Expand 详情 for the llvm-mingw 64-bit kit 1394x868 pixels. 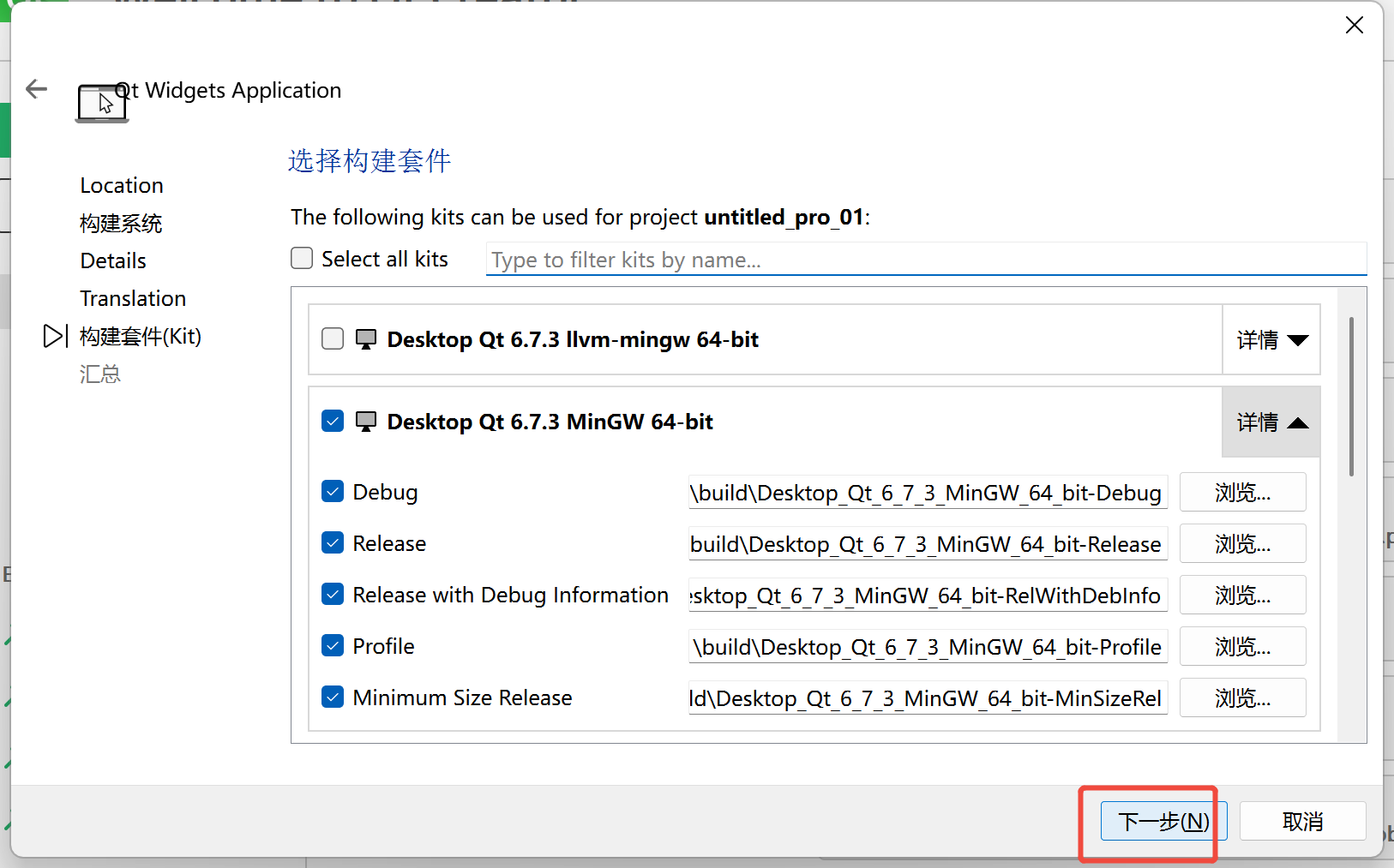click(x=1271, y=339)
